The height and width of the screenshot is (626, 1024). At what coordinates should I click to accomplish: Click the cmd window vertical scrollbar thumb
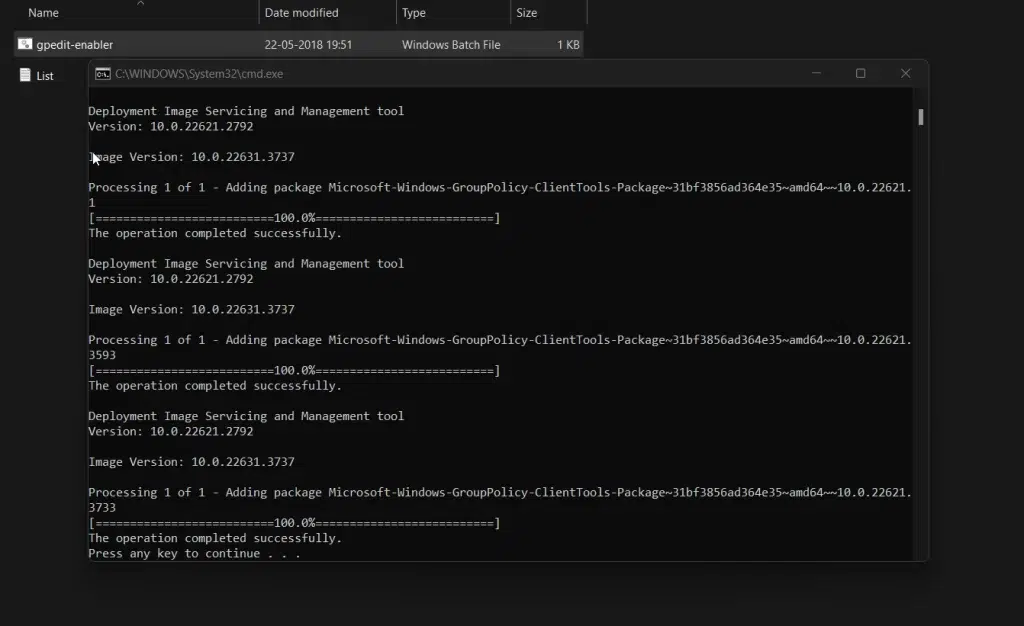pos(921,117)
